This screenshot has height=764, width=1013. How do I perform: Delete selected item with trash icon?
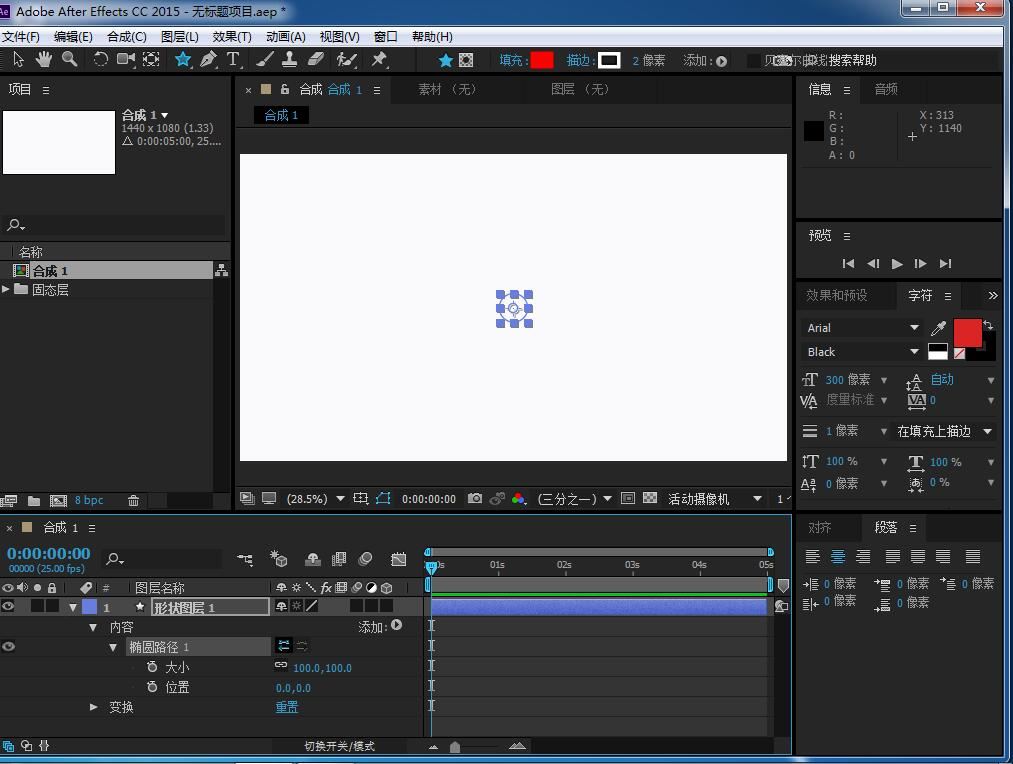tap(133, 500)
